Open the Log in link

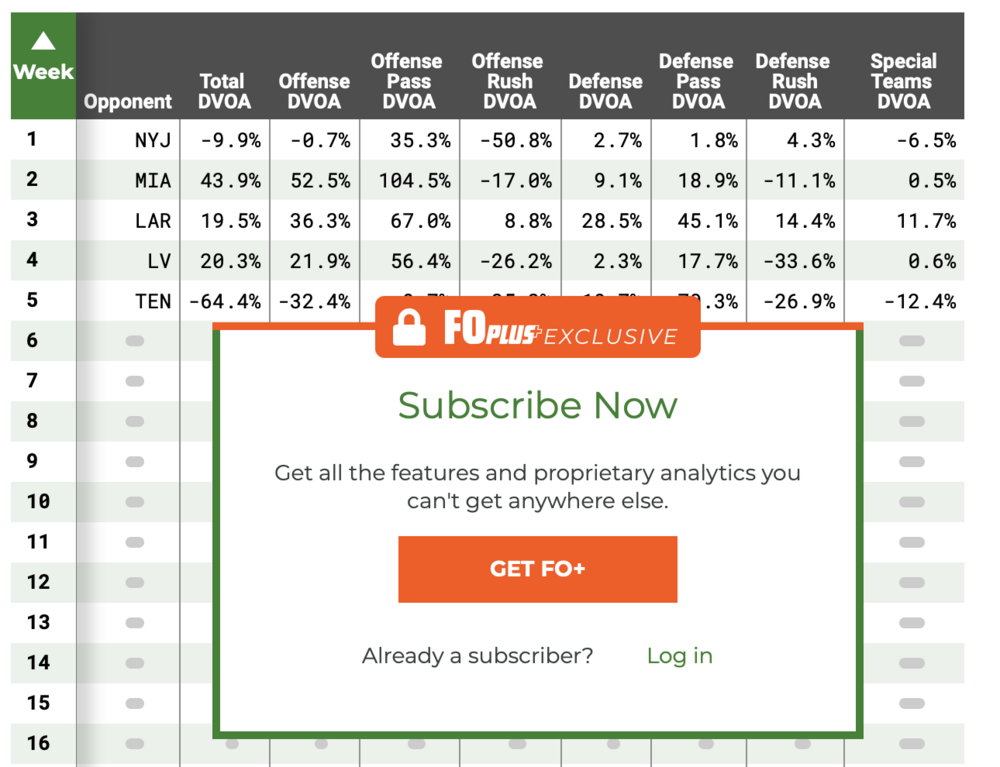tap(679, 656)
